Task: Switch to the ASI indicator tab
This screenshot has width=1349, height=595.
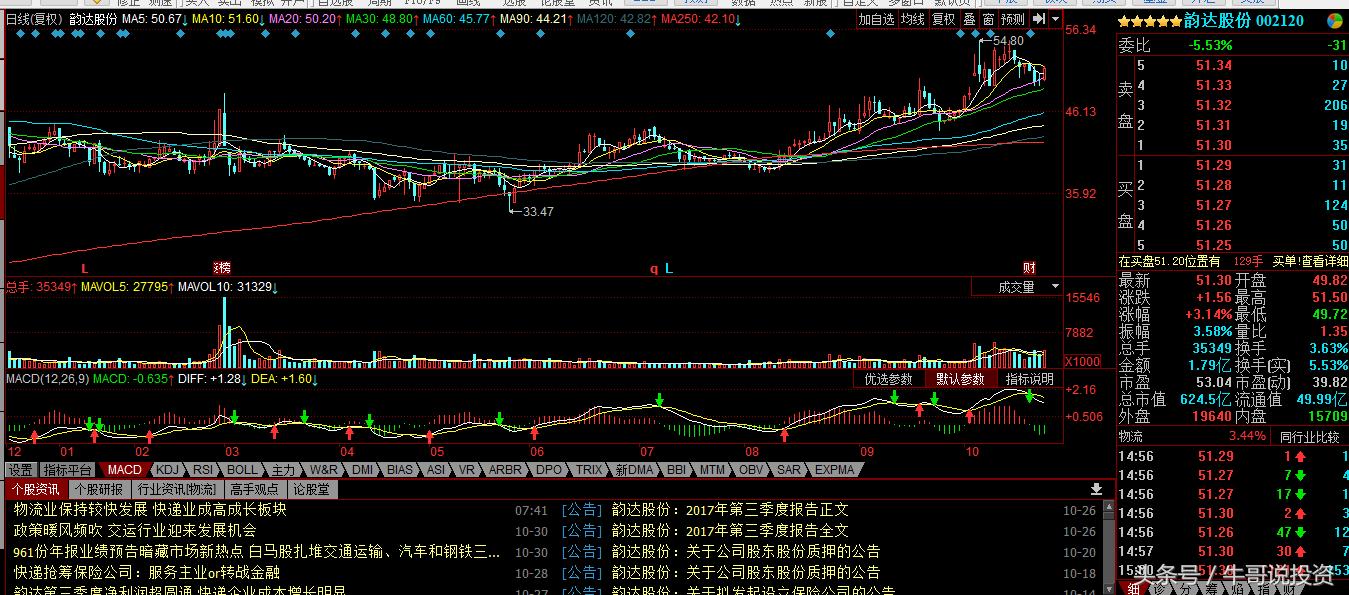Action: click(436, 470)
